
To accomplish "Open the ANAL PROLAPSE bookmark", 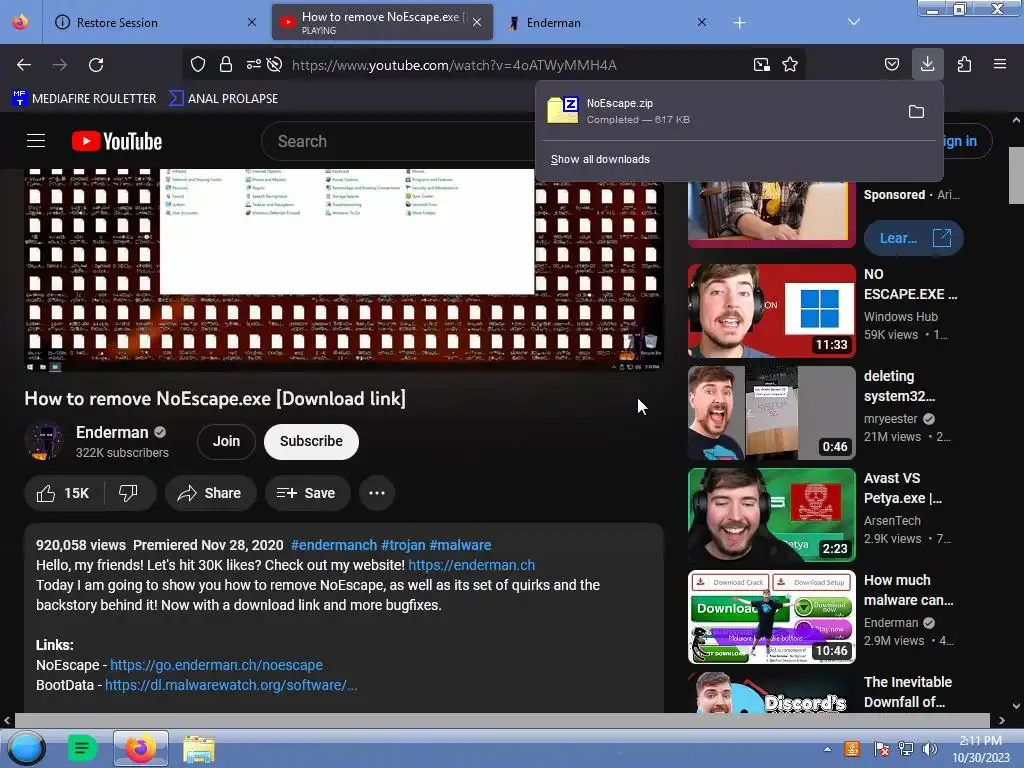I will point(223,99).
